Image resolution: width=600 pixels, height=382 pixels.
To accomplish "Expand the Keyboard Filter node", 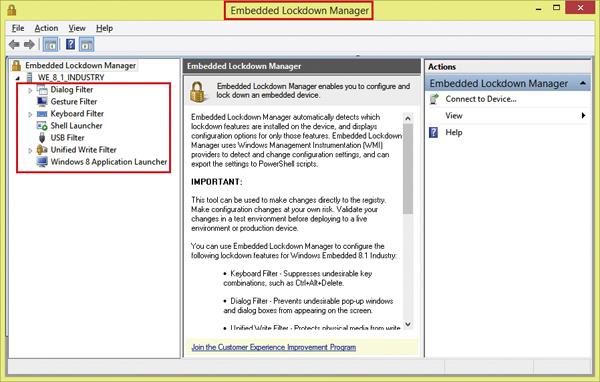I will pos(30,114).
